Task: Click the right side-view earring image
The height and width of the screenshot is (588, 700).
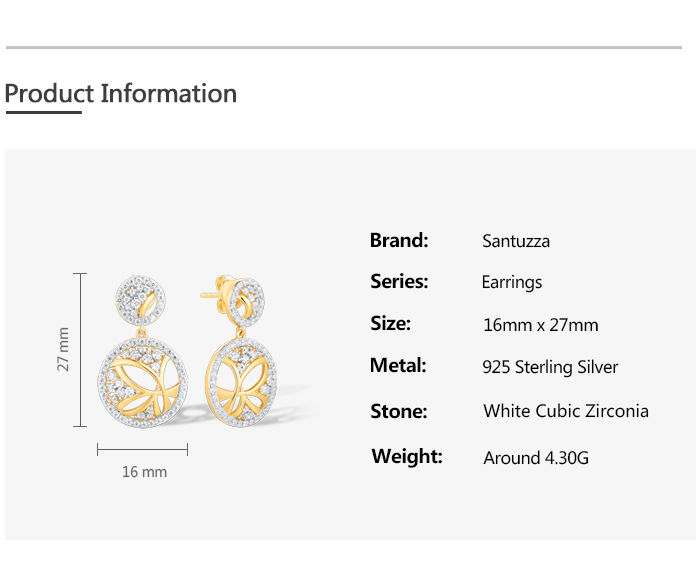Action: 240,360
